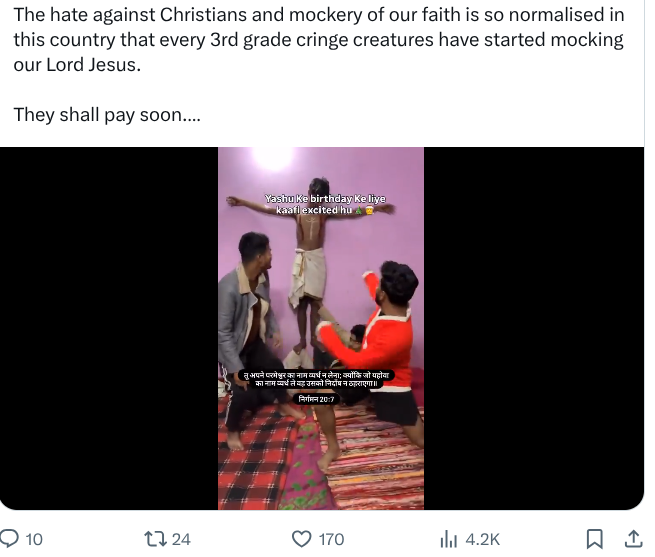
Task: Click the black area left of video
Action: point(109,328)
